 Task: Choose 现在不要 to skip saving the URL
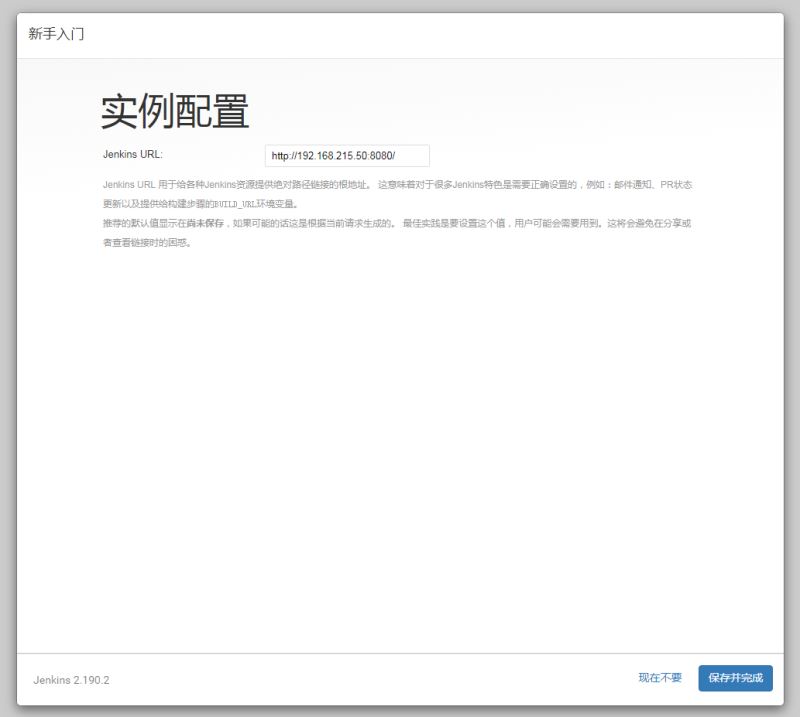pyautogui.click(x=659, y=678)
